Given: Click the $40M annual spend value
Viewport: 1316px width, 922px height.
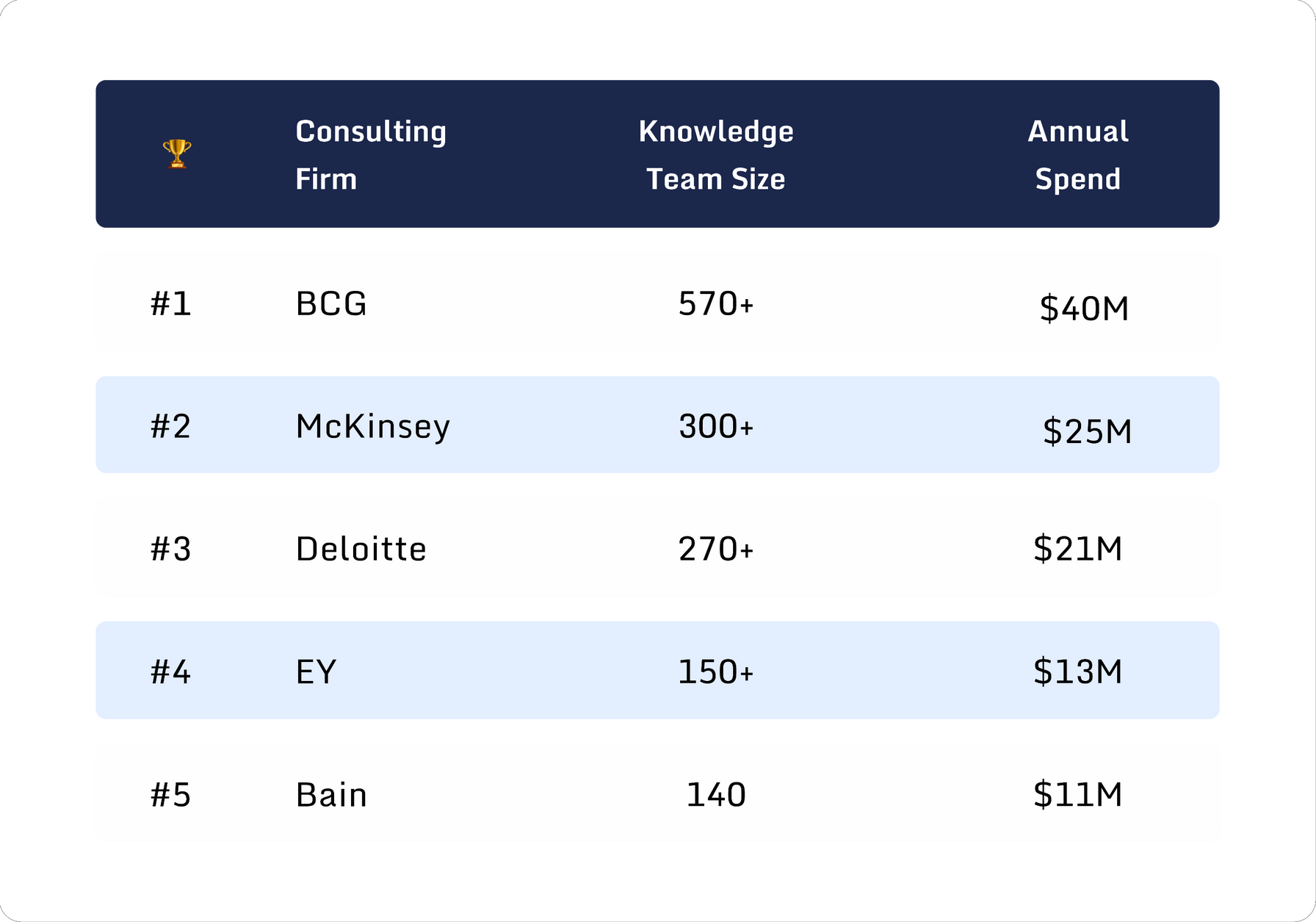Looking at the screenshot, I should [1084, 308].
